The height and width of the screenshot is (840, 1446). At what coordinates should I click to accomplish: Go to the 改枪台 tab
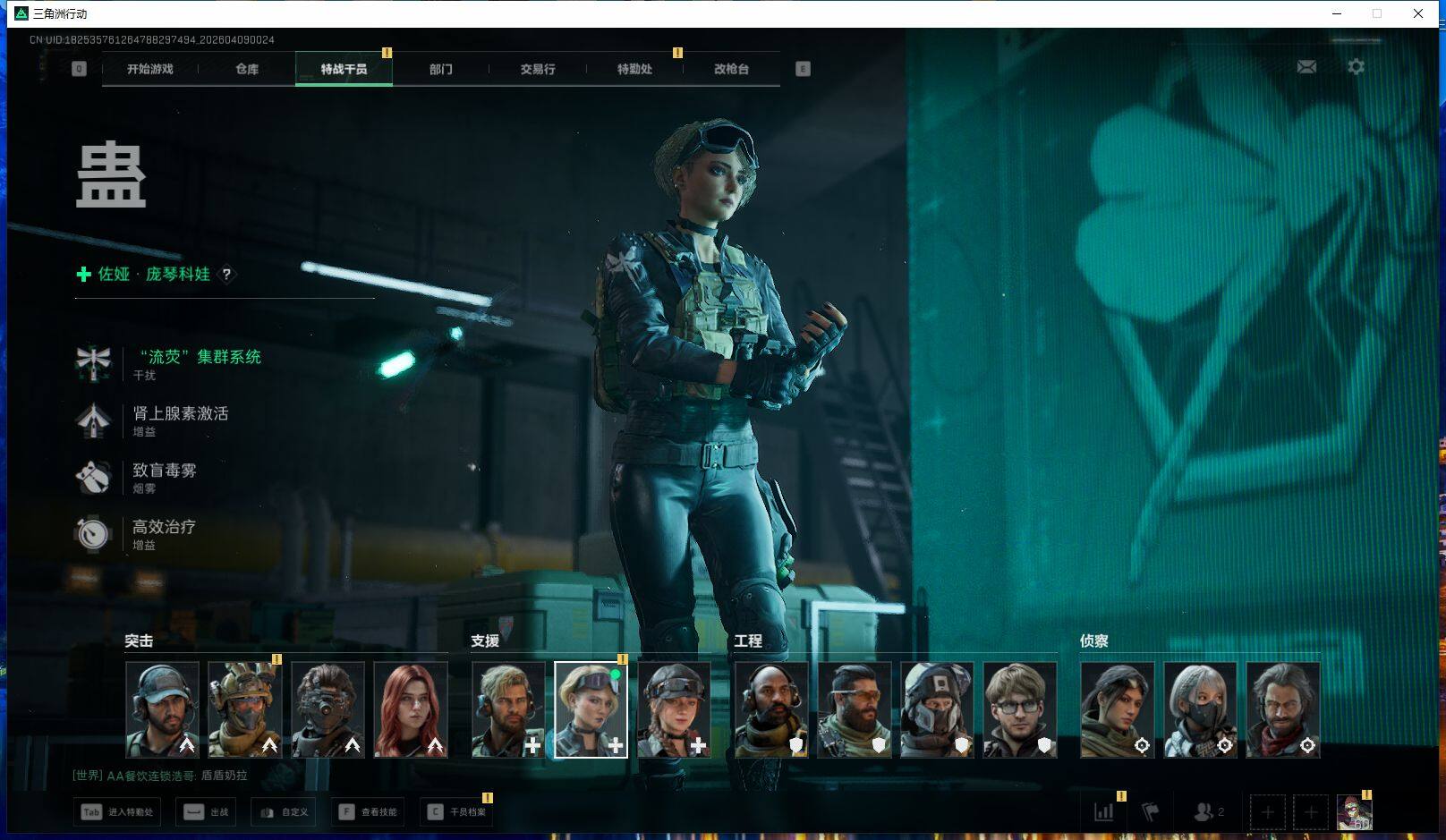(x=731, y=69)
